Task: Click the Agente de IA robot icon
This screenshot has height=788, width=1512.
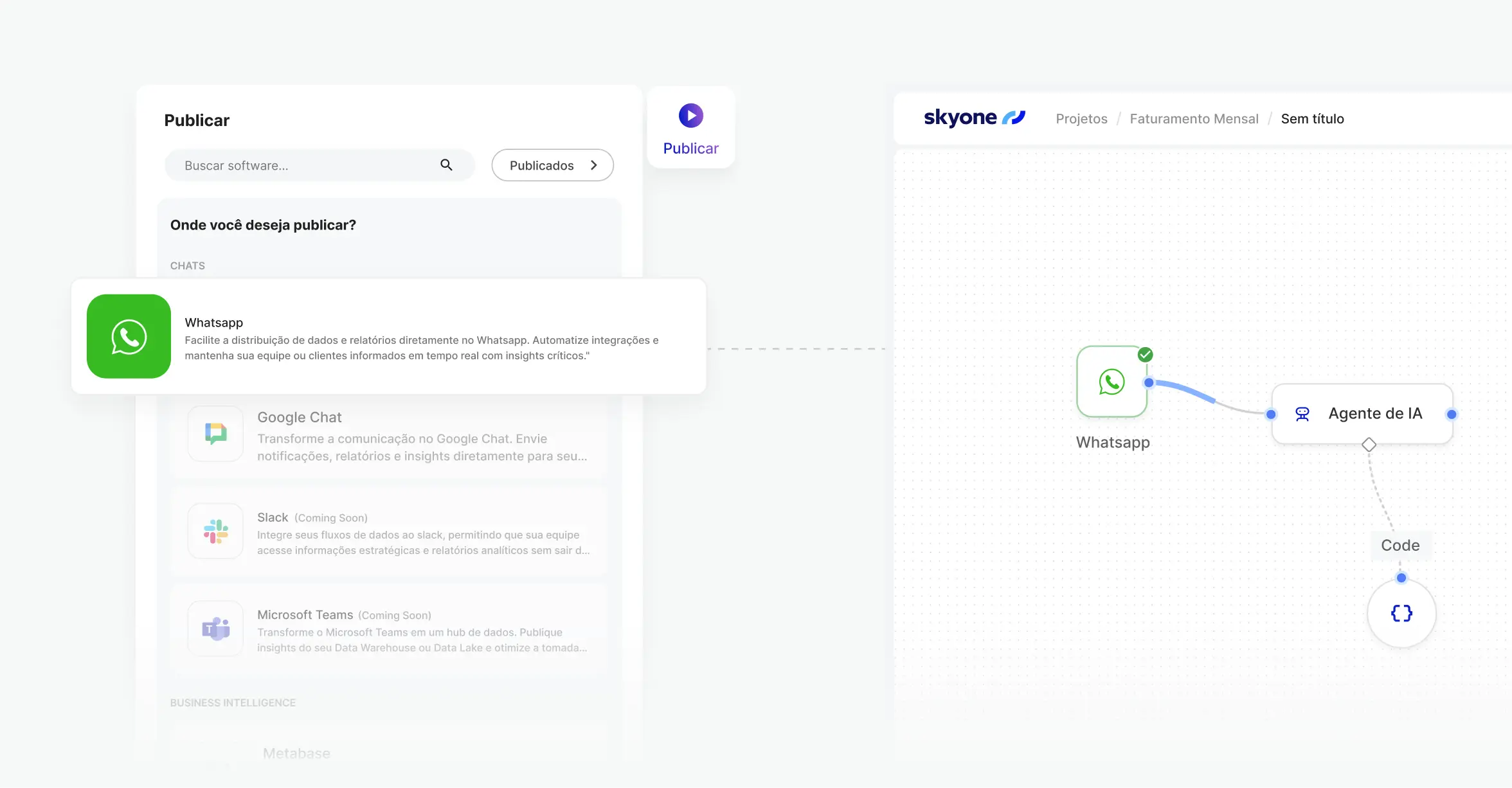Action: pos(1302,414)
